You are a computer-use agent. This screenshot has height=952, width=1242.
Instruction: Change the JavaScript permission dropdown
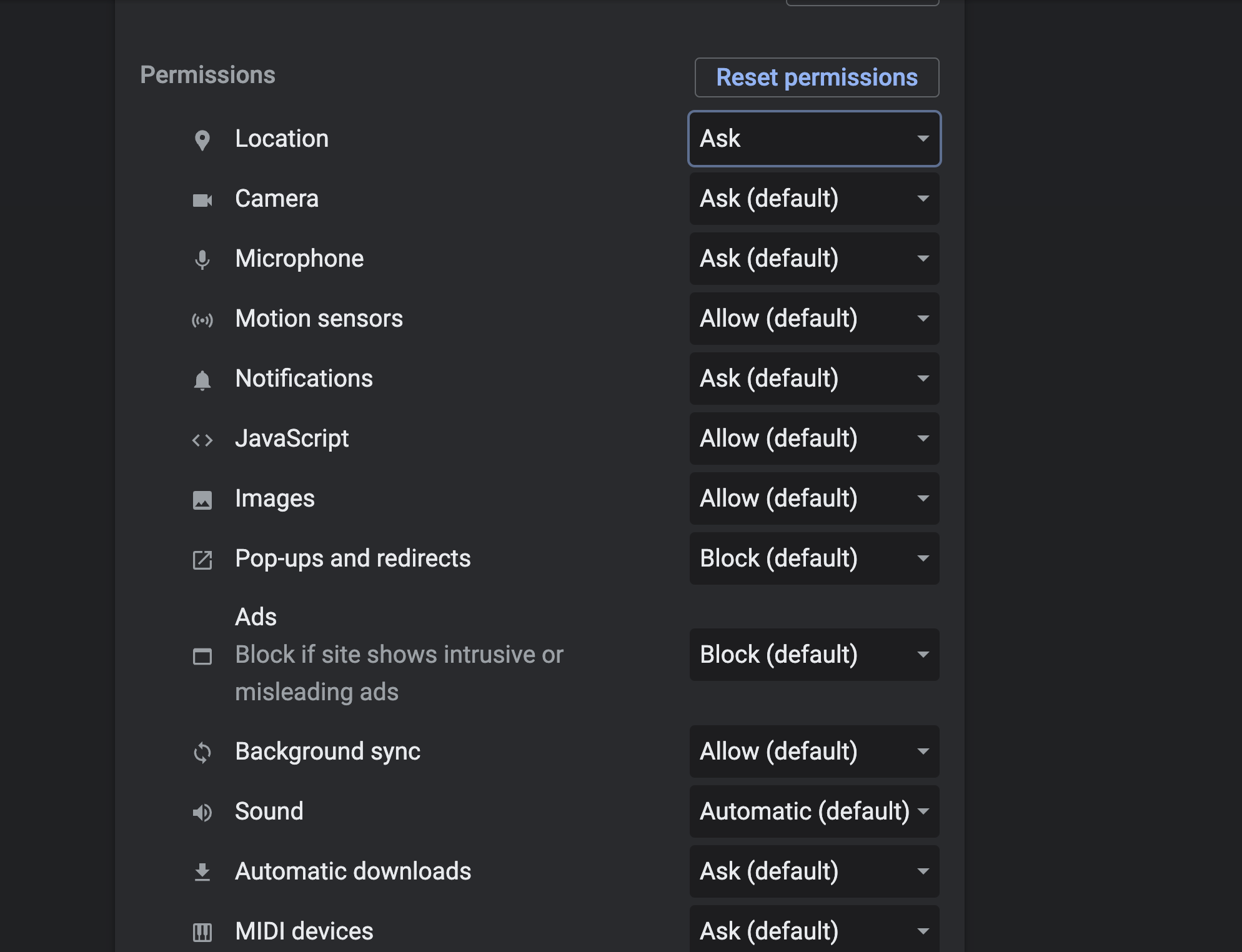(x=813, y=439)
